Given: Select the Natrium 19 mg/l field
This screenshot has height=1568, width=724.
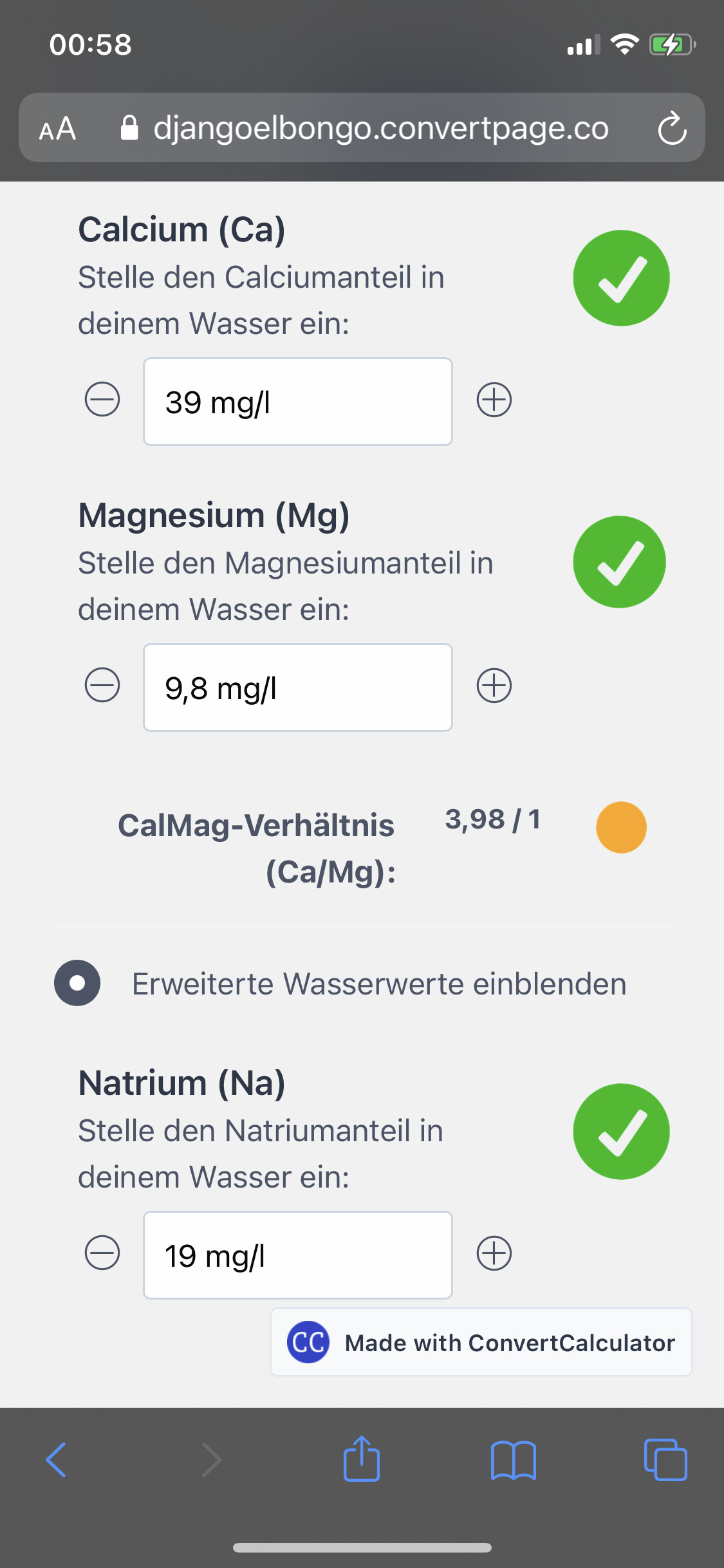Looking at the screenshot, I should click(297, 1255).
